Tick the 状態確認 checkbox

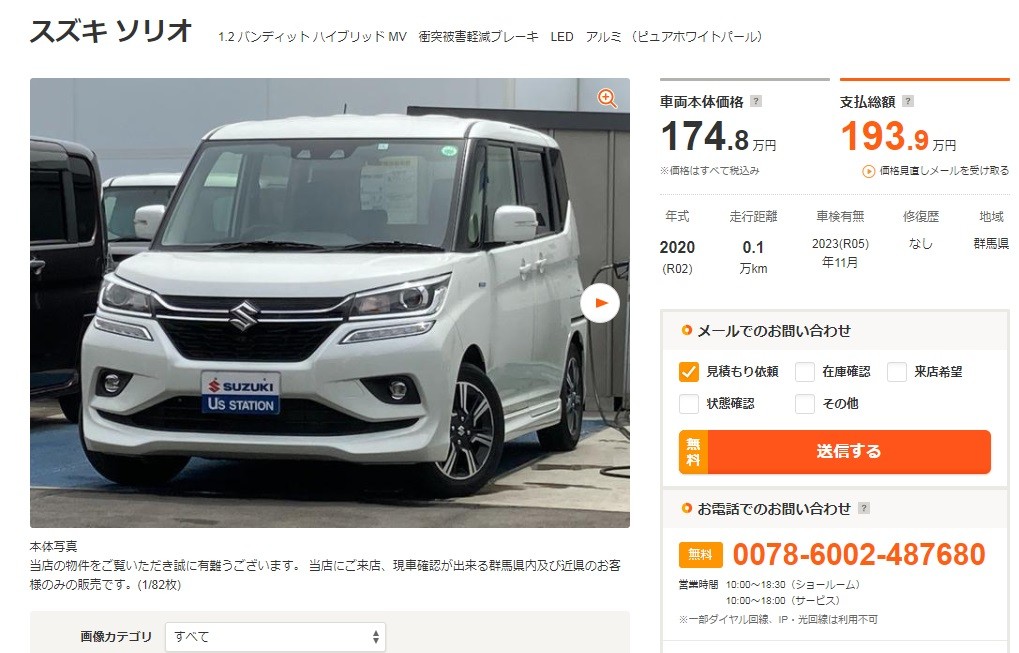[x=689, y=403]
